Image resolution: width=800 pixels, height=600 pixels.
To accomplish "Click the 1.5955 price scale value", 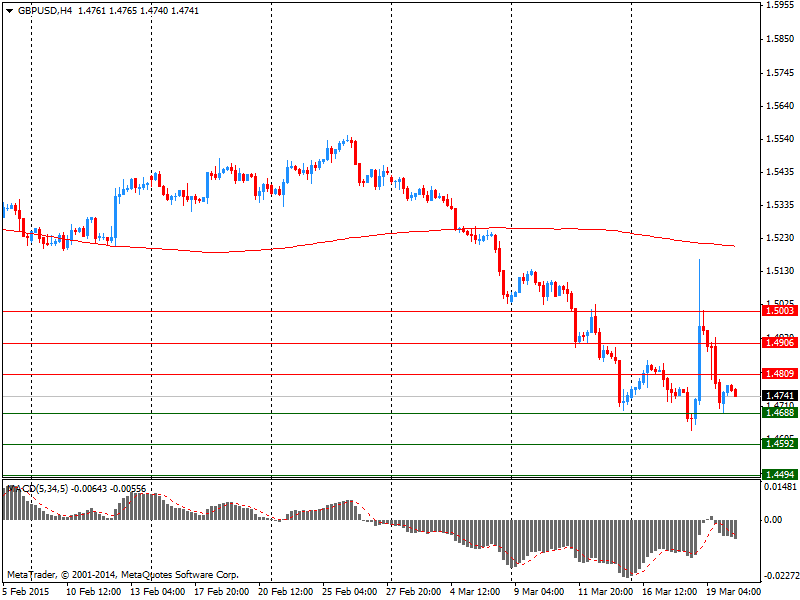I will click(780, 5).
